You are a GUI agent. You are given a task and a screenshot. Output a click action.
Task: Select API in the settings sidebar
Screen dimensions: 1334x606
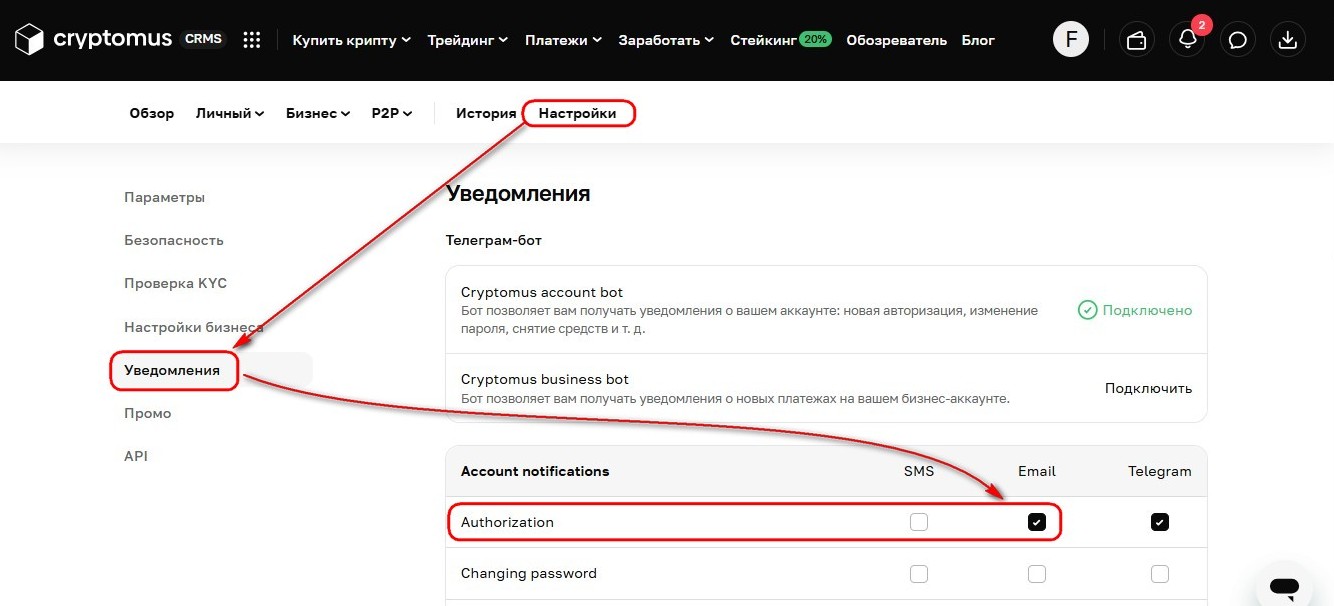tap(136, 456)
